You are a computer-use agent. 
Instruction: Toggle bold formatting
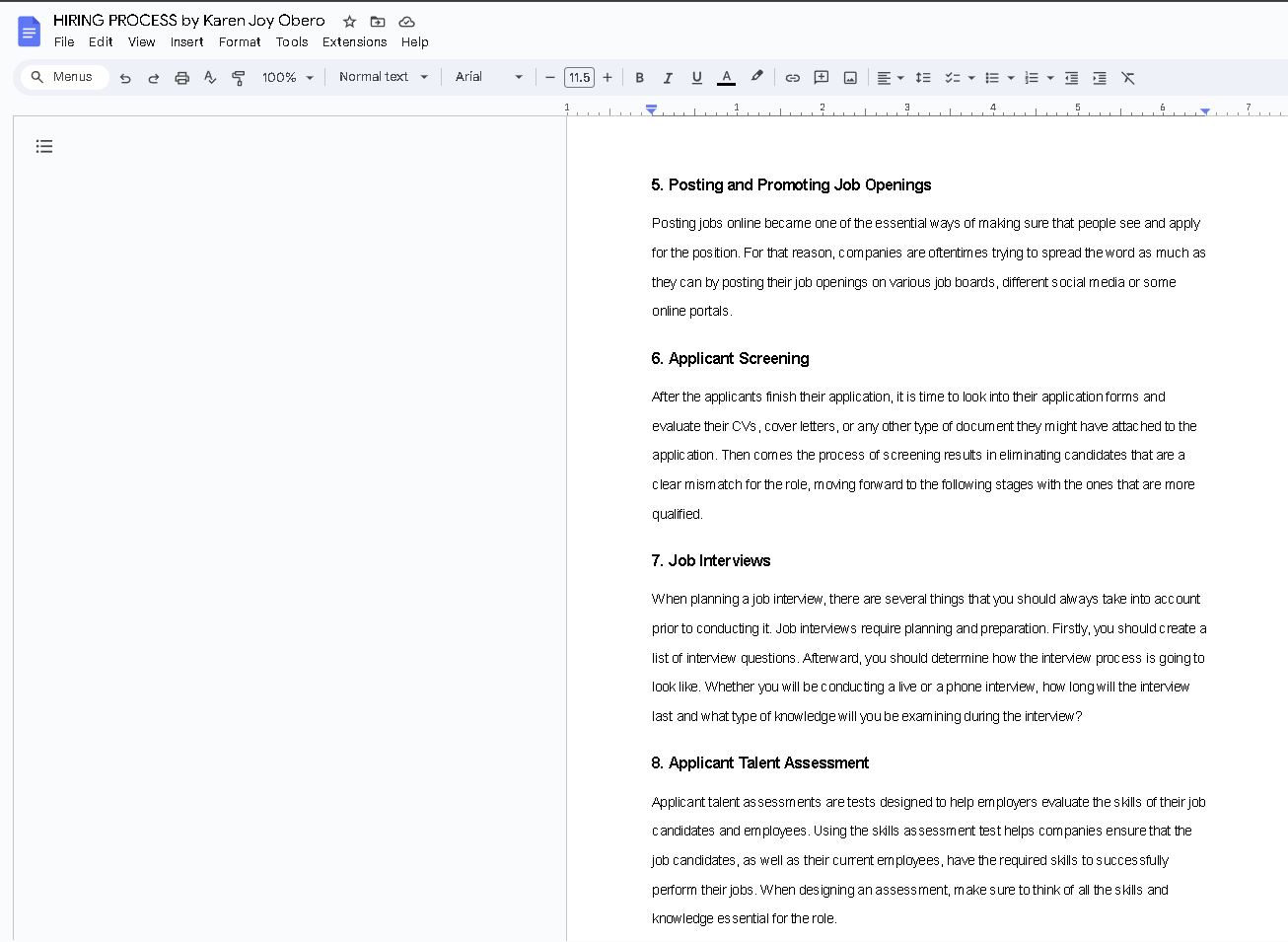[x=639, y=78]
